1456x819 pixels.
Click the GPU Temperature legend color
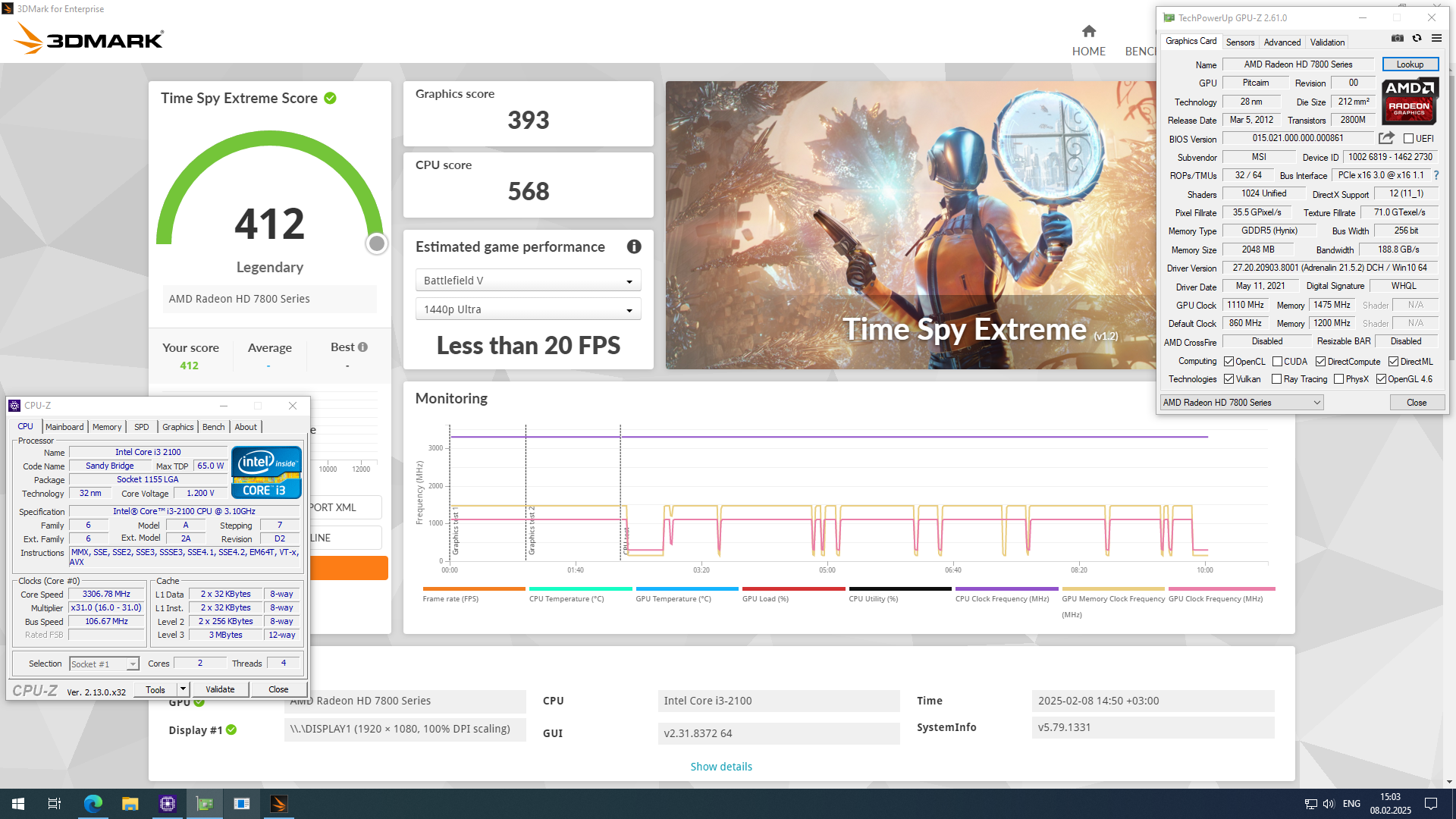pyautogui.click(x=687, y=588)
